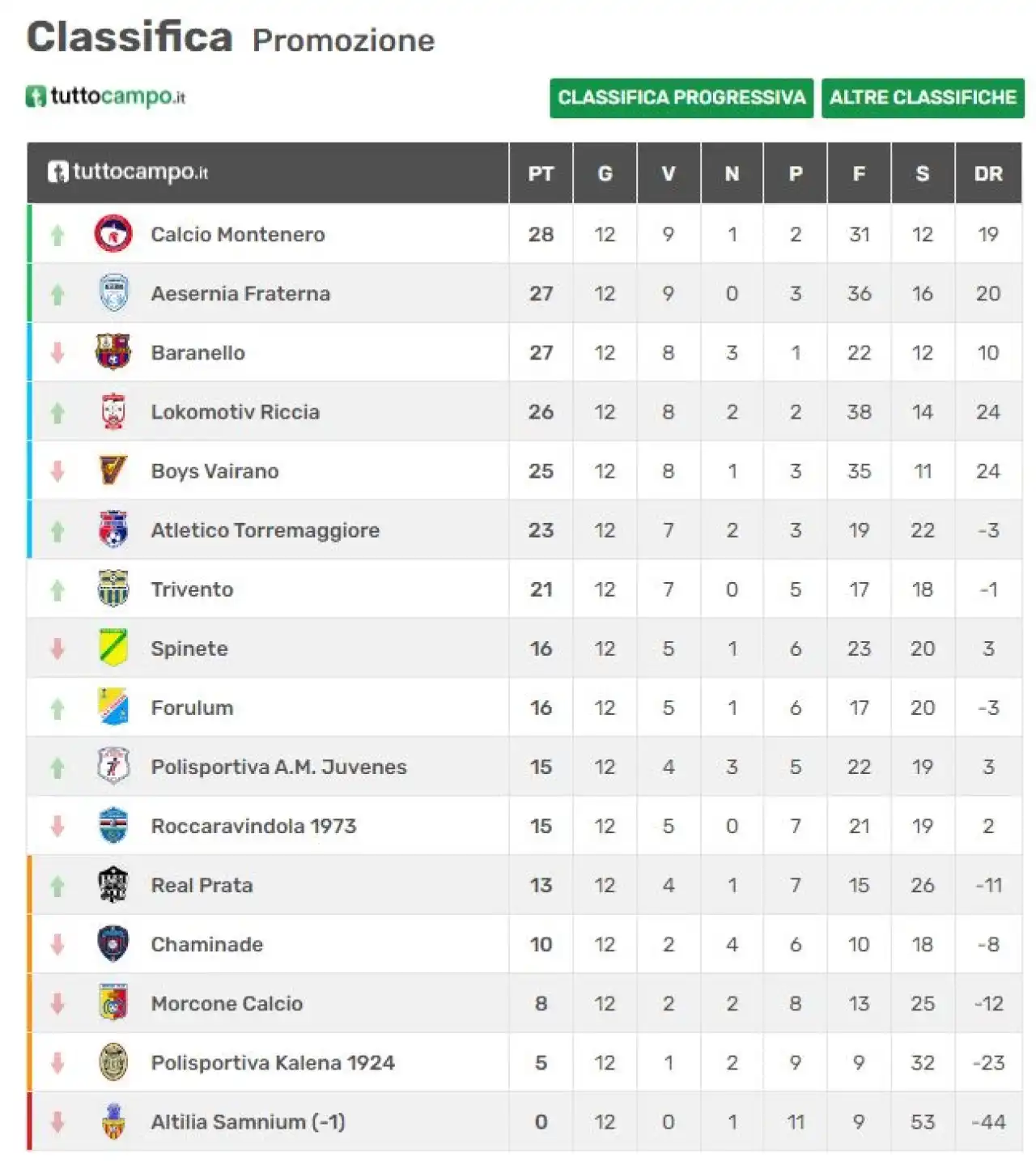1036x1161 pixels.
Task: Click the DR column header
Action: click(988, 173)
